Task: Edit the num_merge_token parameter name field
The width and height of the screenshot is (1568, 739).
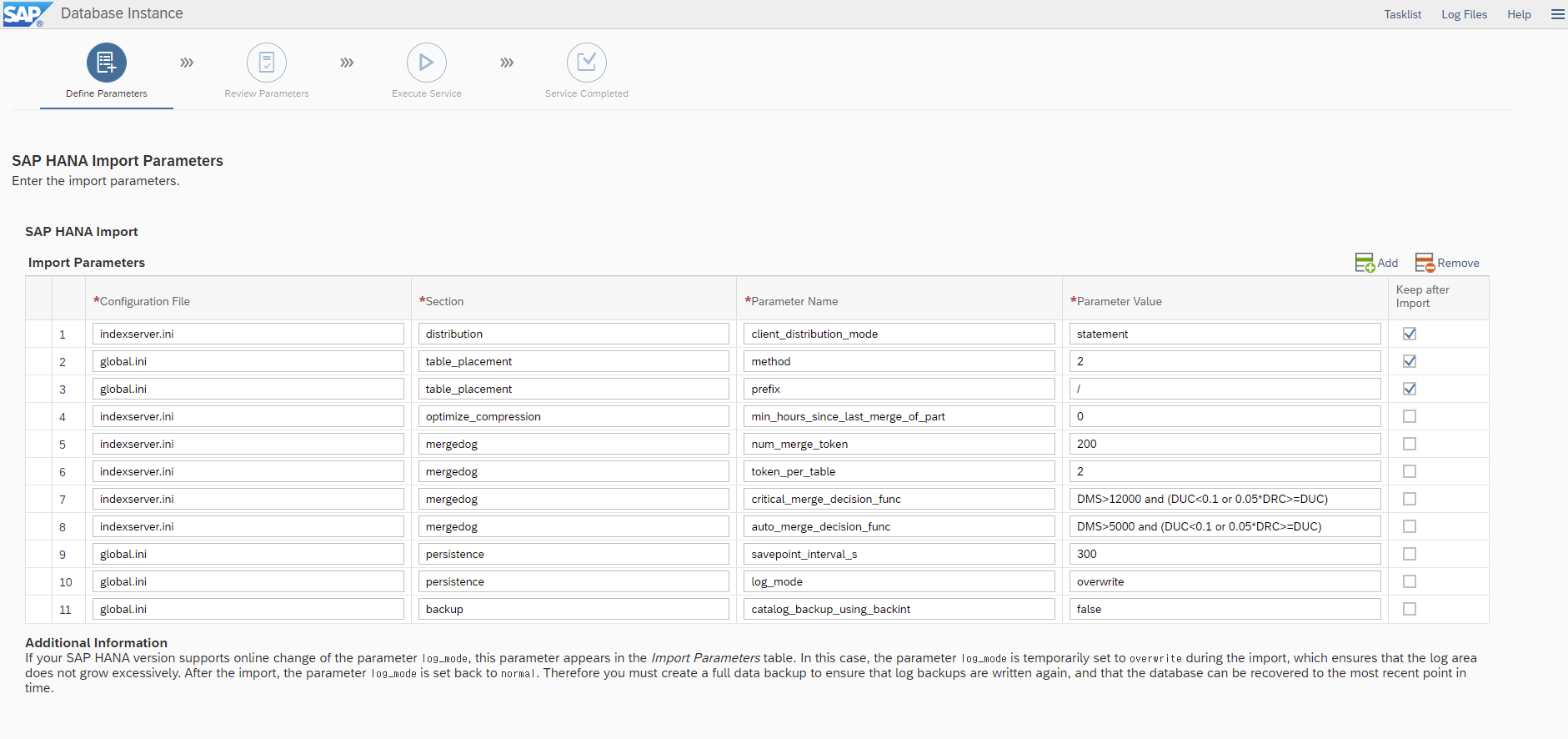Action: click(x=899, y=444)
